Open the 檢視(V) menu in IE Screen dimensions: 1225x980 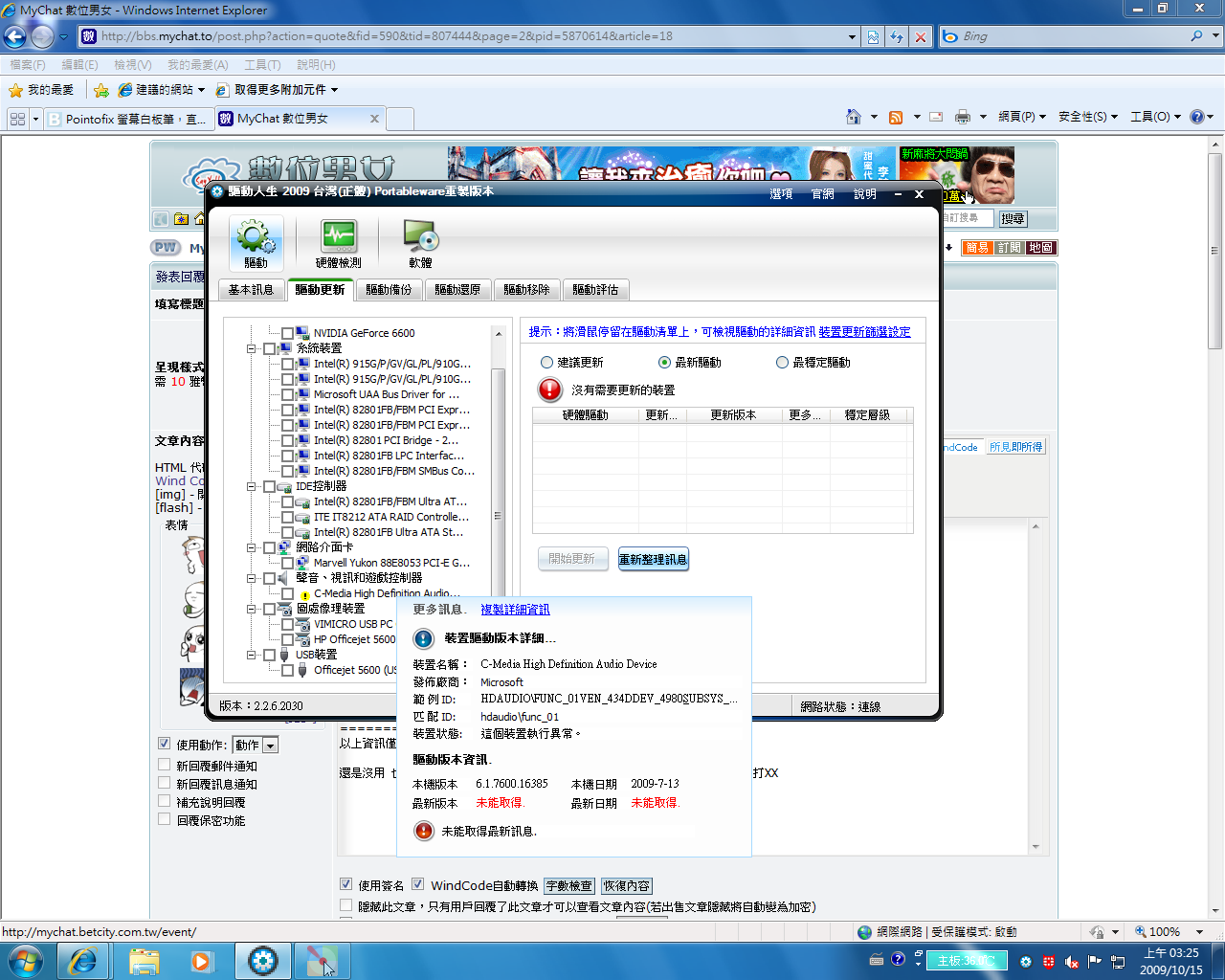[132, 65]
